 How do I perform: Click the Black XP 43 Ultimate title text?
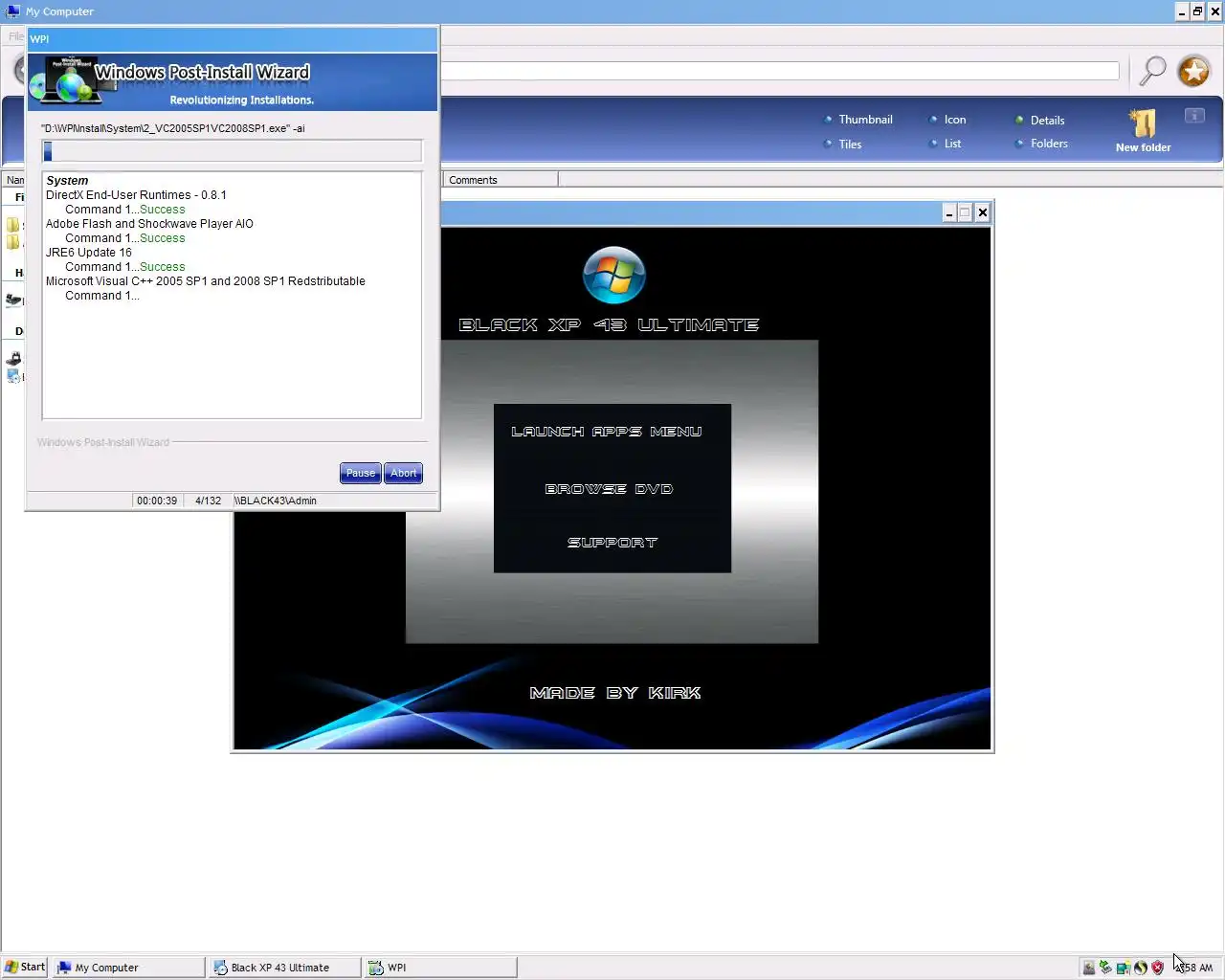pos(609,325)
